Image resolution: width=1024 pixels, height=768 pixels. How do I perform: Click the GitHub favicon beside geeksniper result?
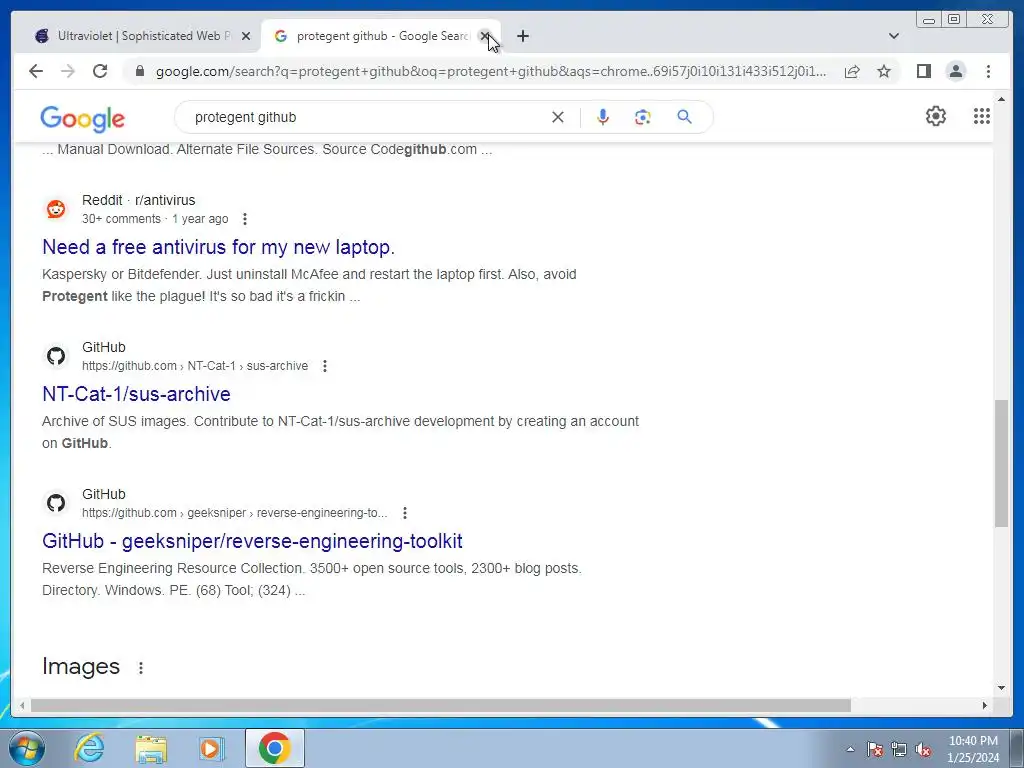click(56, 503)
